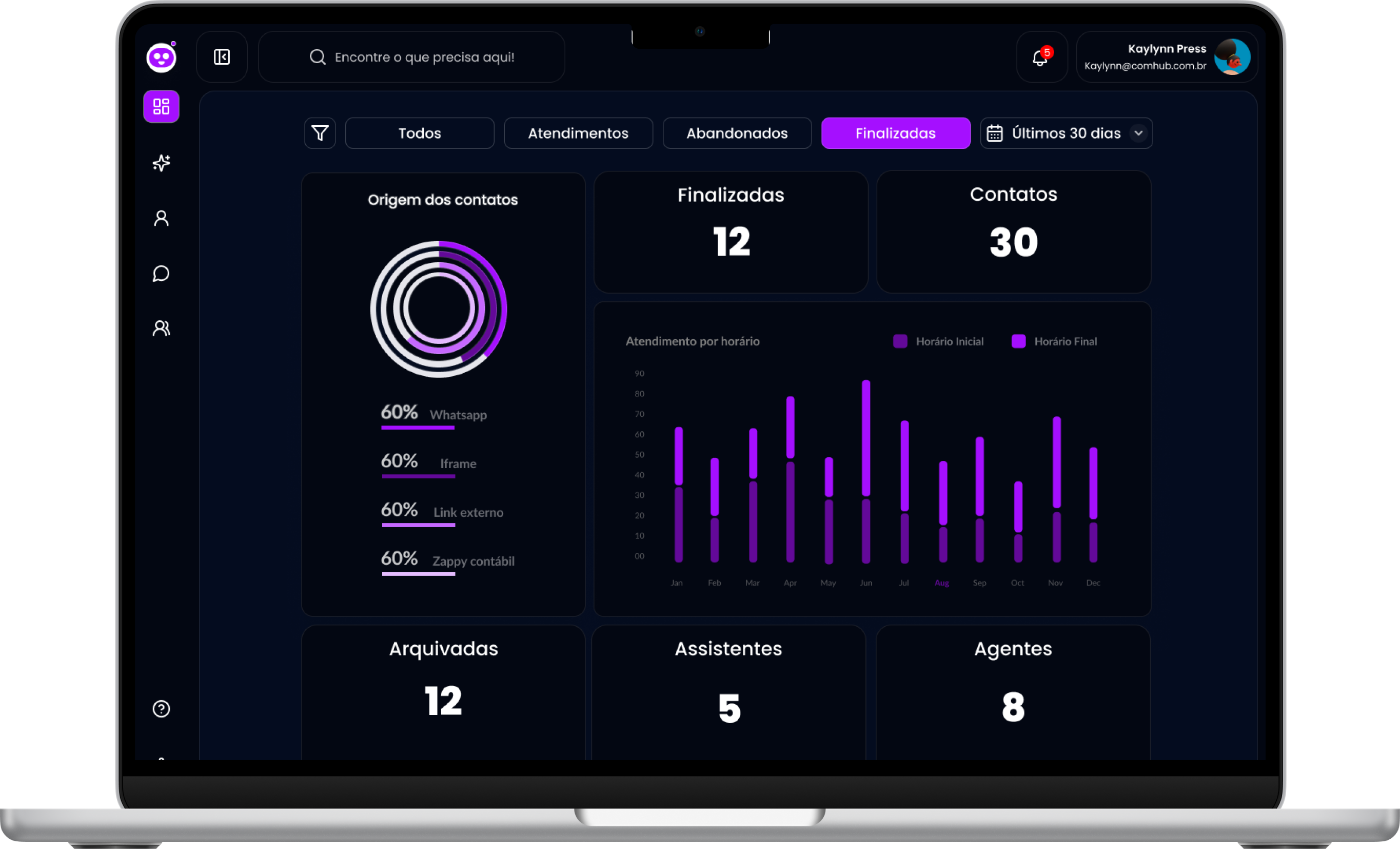
Task: Click the search field Encontre o que precisa
Action: [424, 57]
